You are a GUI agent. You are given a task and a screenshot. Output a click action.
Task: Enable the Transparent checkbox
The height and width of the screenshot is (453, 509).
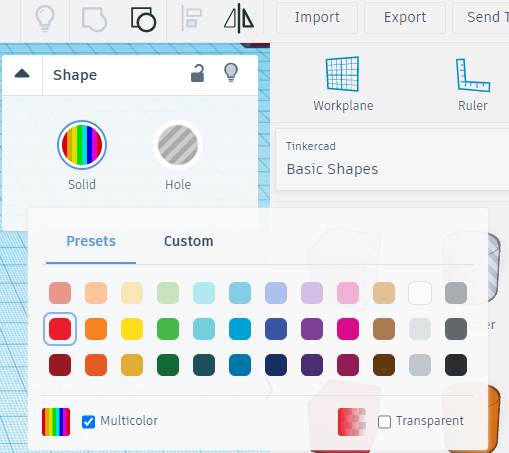tap(384, 422)
